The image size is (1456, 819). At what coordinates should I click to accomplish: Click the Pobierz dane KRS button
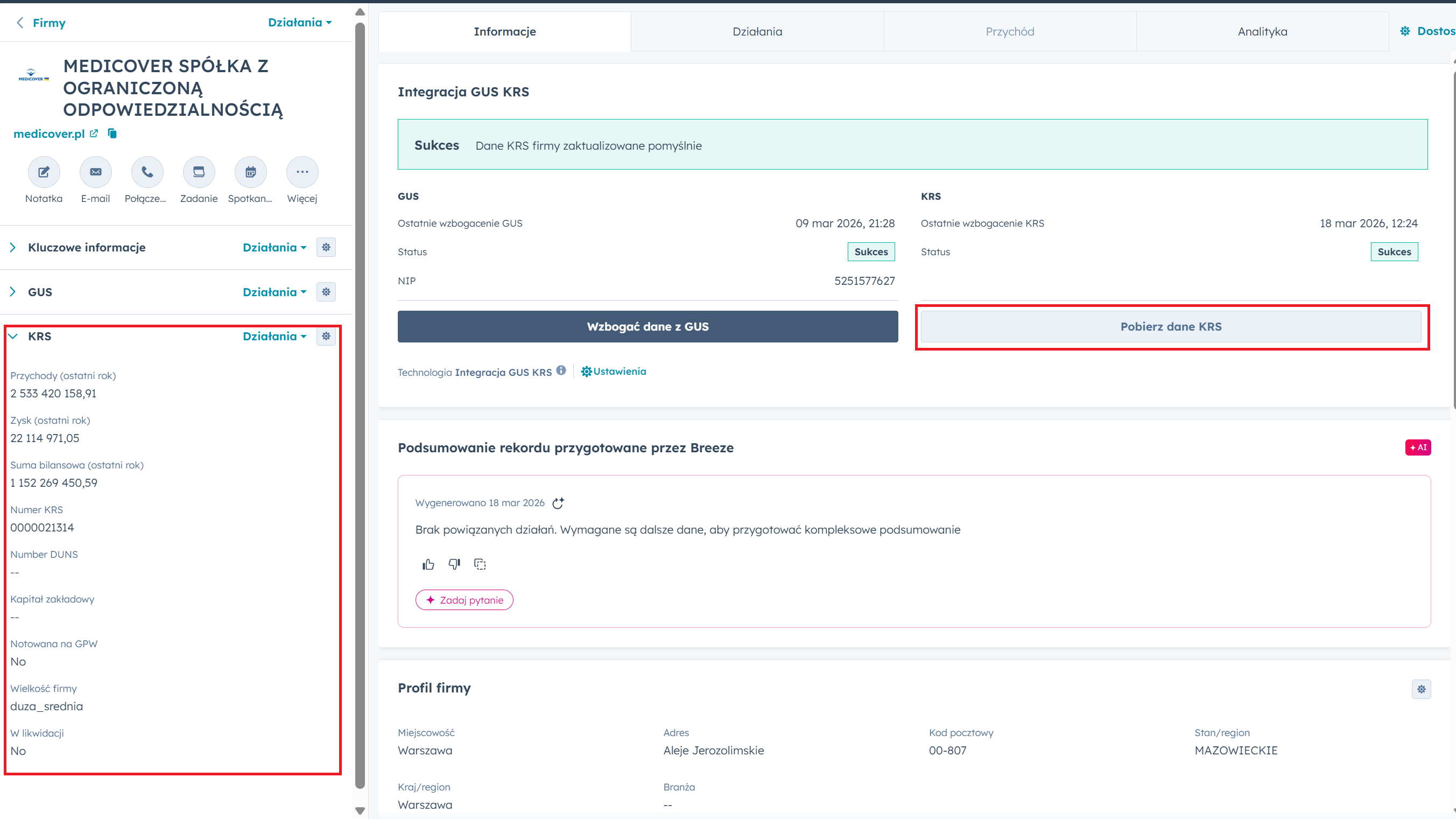coord(1171,326)
